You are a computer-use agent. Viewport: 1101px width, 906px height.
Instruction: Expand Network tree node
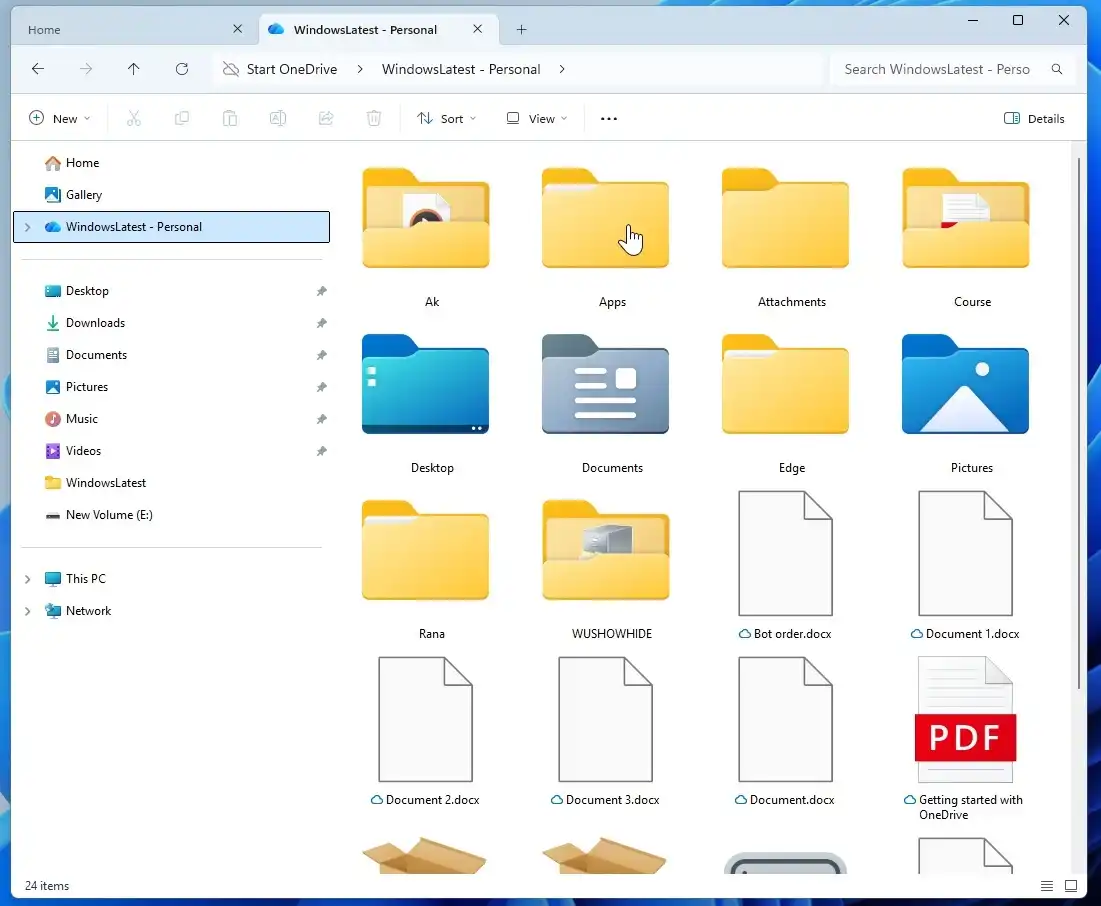27,611
